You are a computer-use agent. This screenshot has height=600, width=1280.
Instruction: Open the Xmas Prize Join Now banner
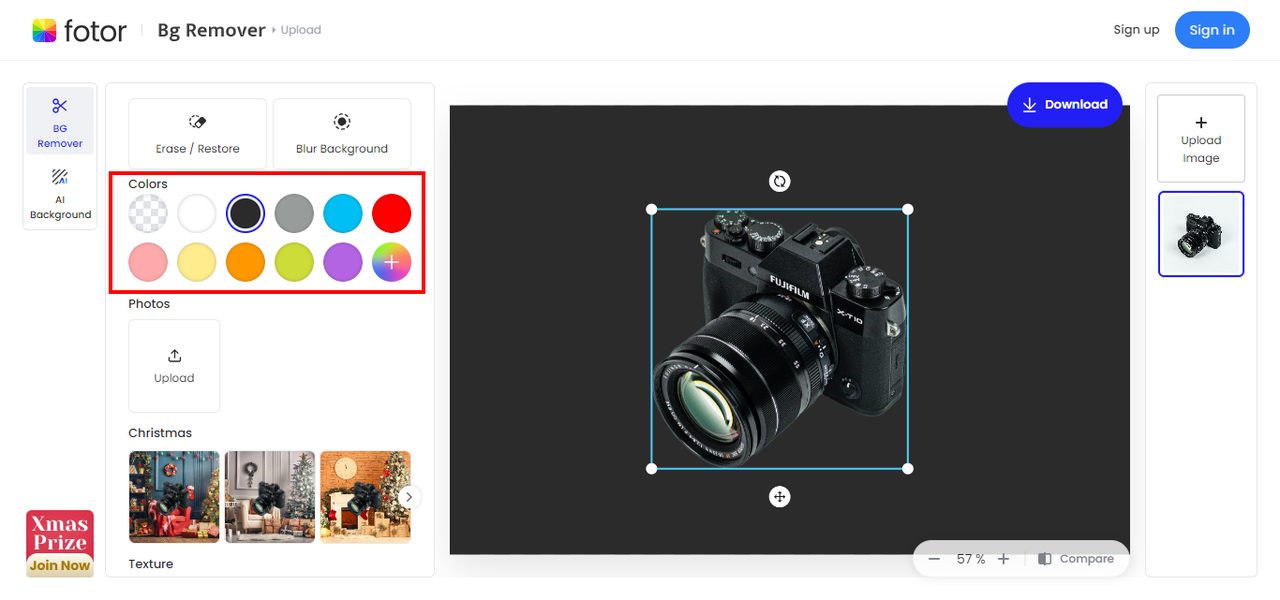click(x=60, y=543)
